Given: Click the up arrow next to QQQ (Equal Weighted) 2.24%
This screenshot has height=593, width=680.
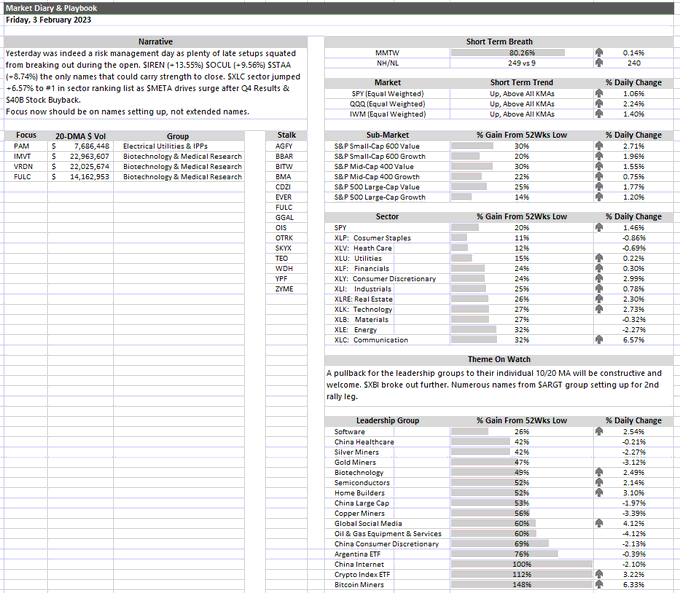Looking at the screenshot, I should click(599, 104).
